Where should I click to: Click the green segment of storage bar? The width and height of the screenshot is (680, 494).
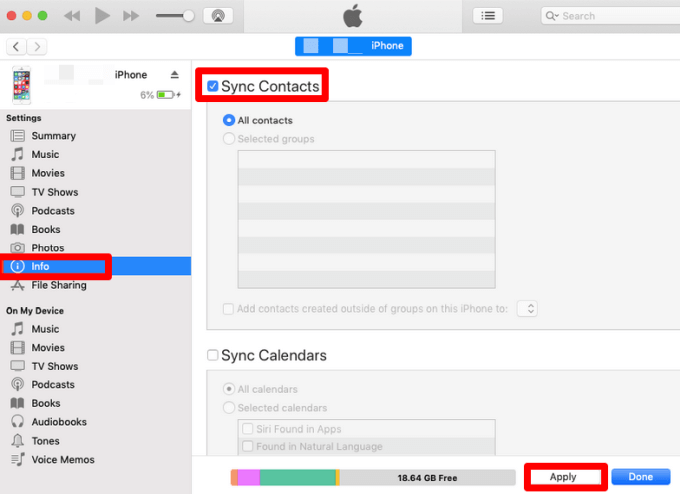pos(298,478)
